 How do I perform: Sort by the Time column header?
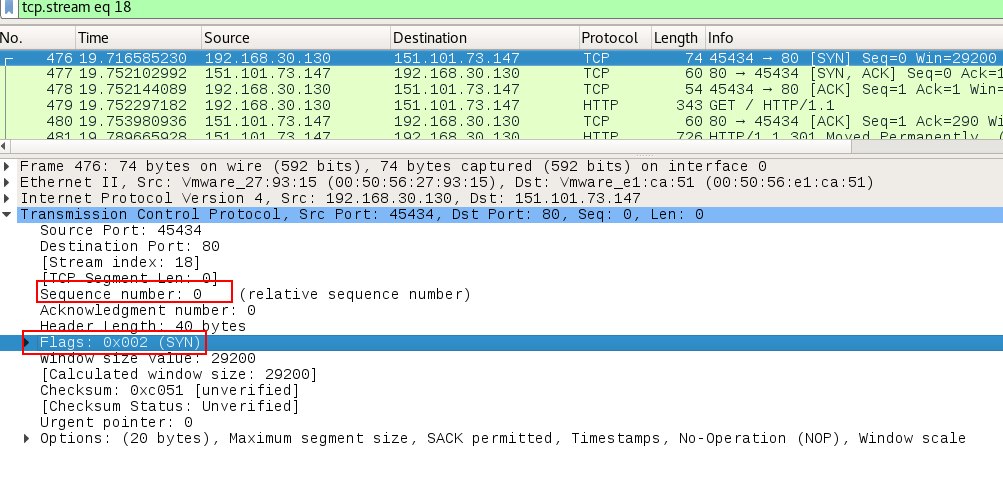[138, 38]
